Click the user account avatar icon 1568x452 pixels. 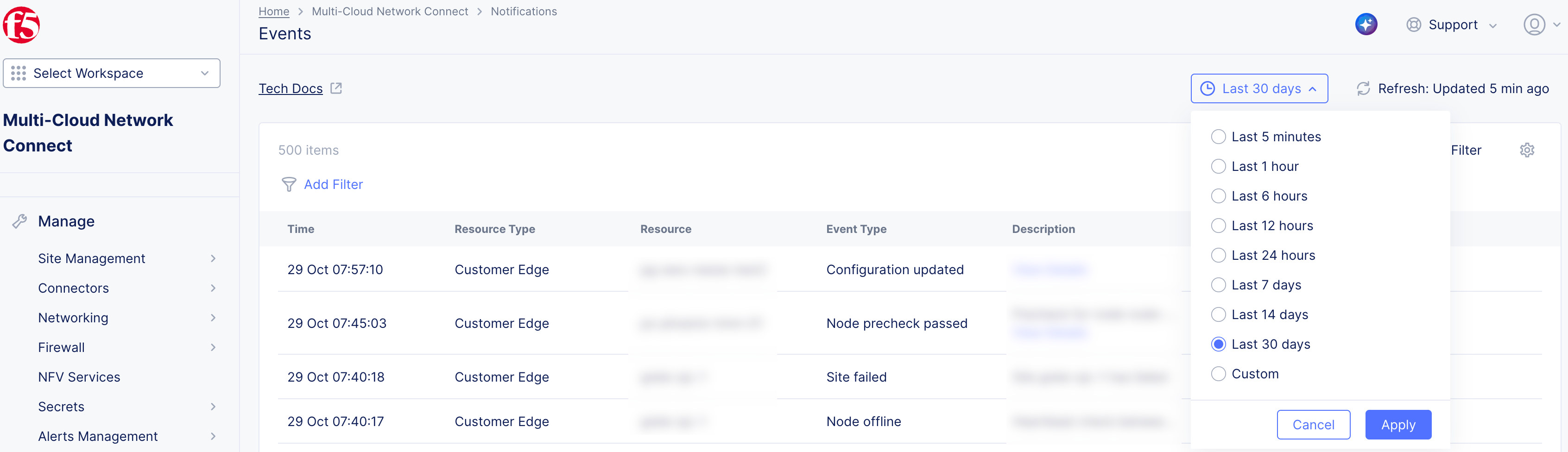pyautogui.click(x=1533, y=25)
